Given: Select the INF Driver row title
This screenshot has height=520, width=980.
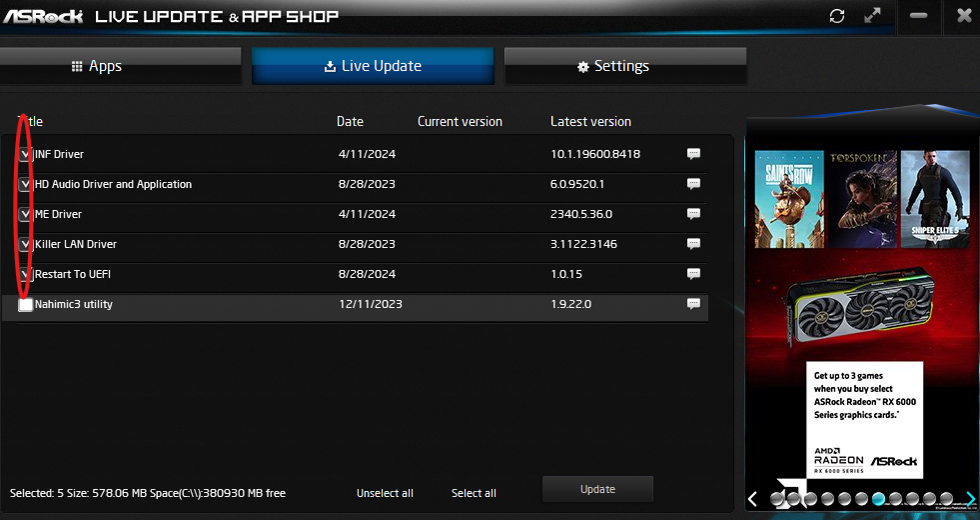Looking at the screenshot, I should pyautogui.click(x=59, y=154).
